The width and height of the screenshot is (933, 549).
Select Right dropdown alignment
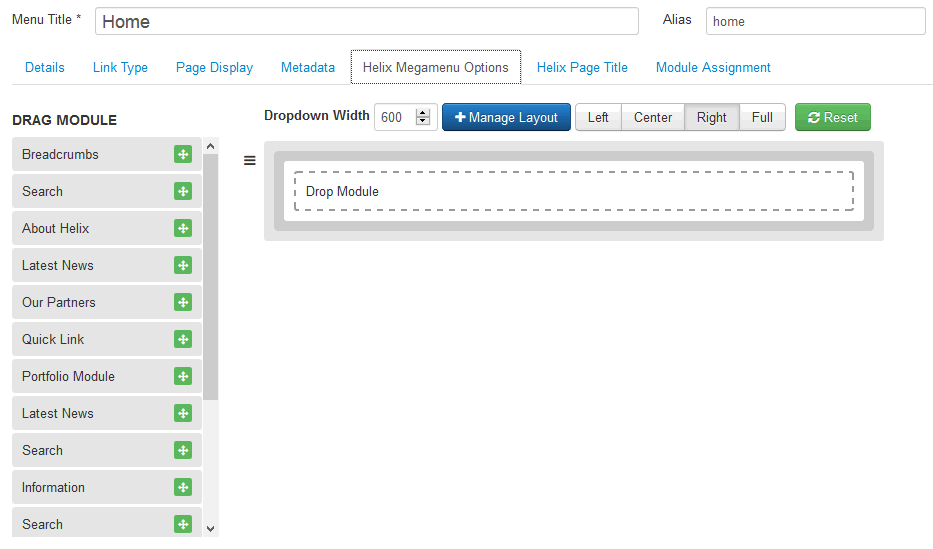711,117
